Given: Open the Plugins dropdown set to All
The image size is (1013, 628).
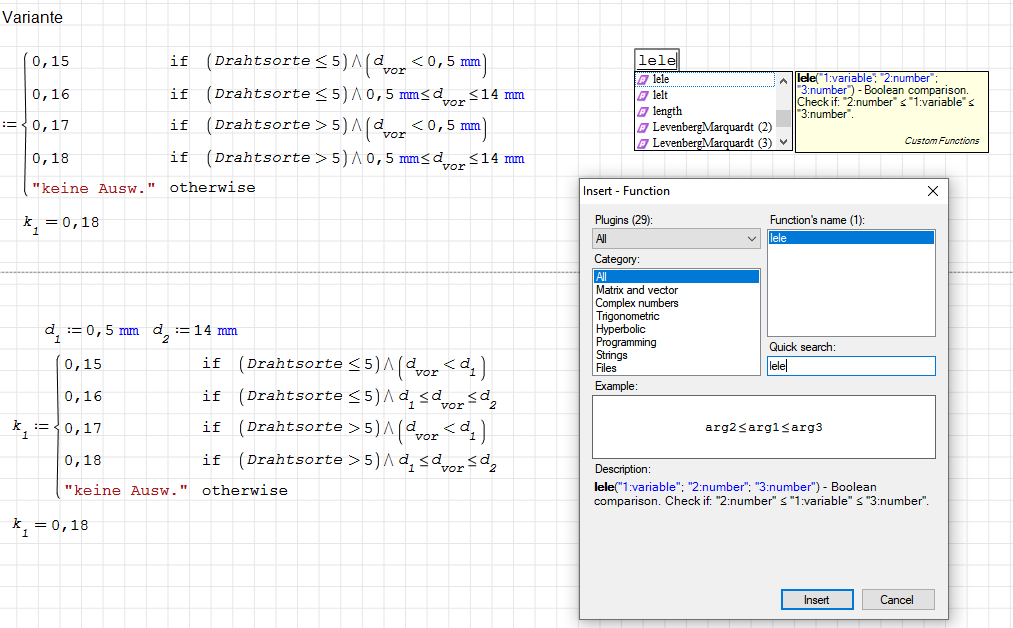Looking at the screenshot, I should pyautogui.click(x=676, y=239).
